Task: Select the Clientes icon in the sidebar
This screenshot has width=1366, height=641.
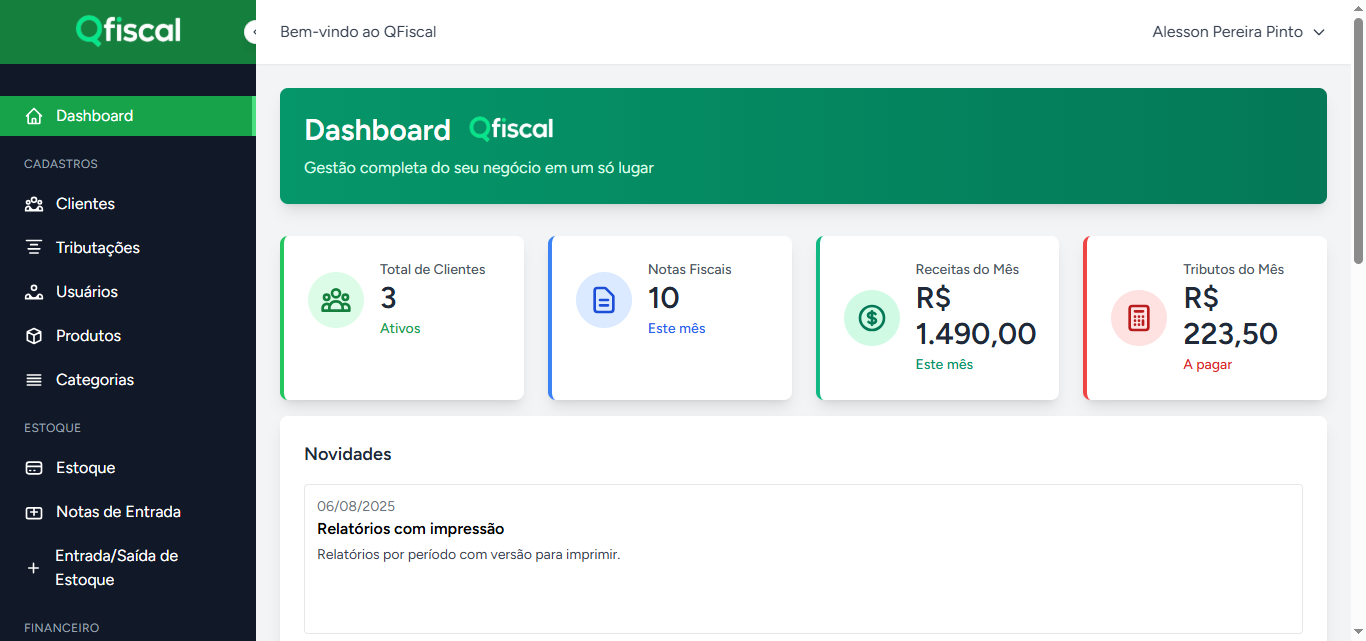Action: point(33,203)
